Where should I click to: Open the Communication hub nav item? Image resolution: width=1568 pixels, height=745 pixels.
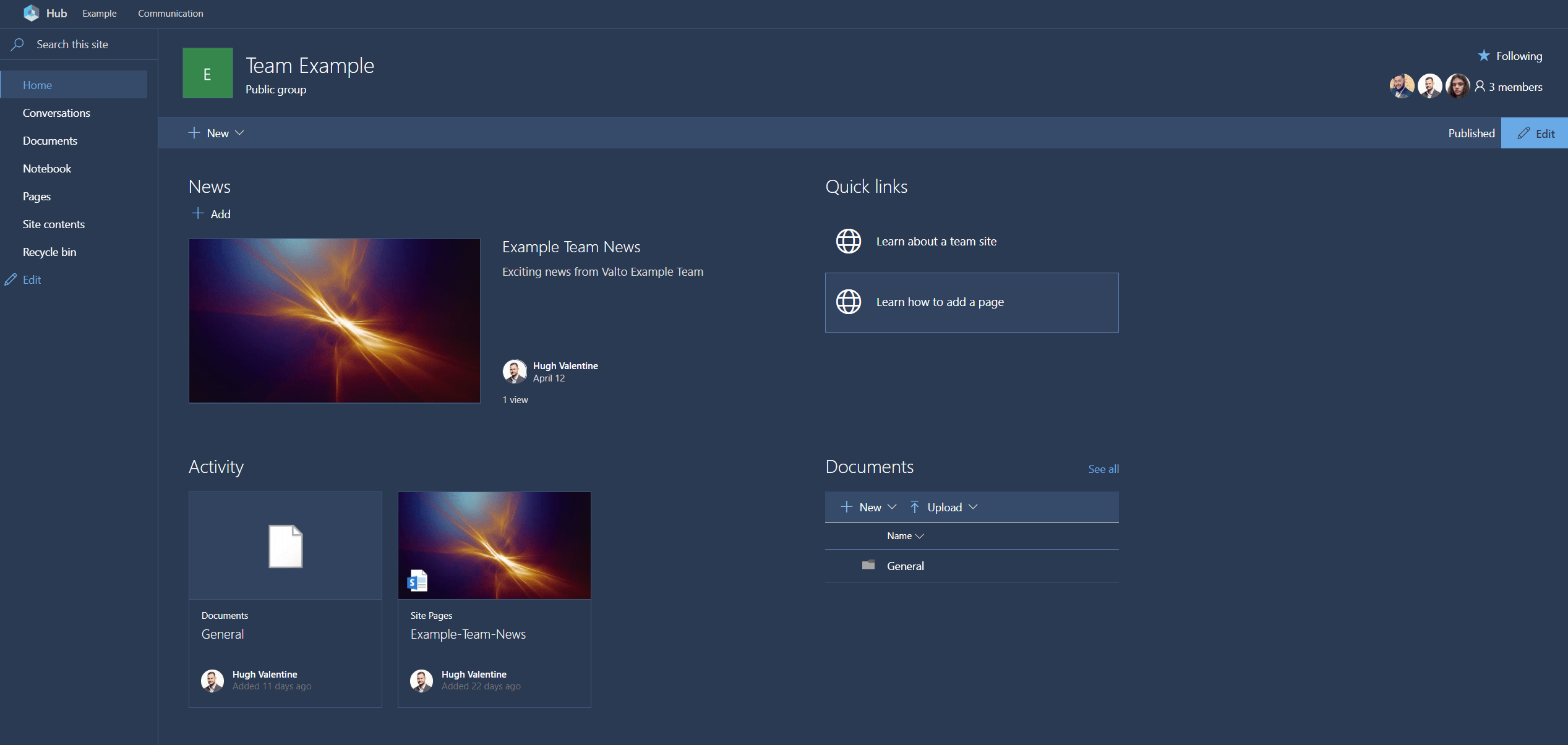[170, 13]
